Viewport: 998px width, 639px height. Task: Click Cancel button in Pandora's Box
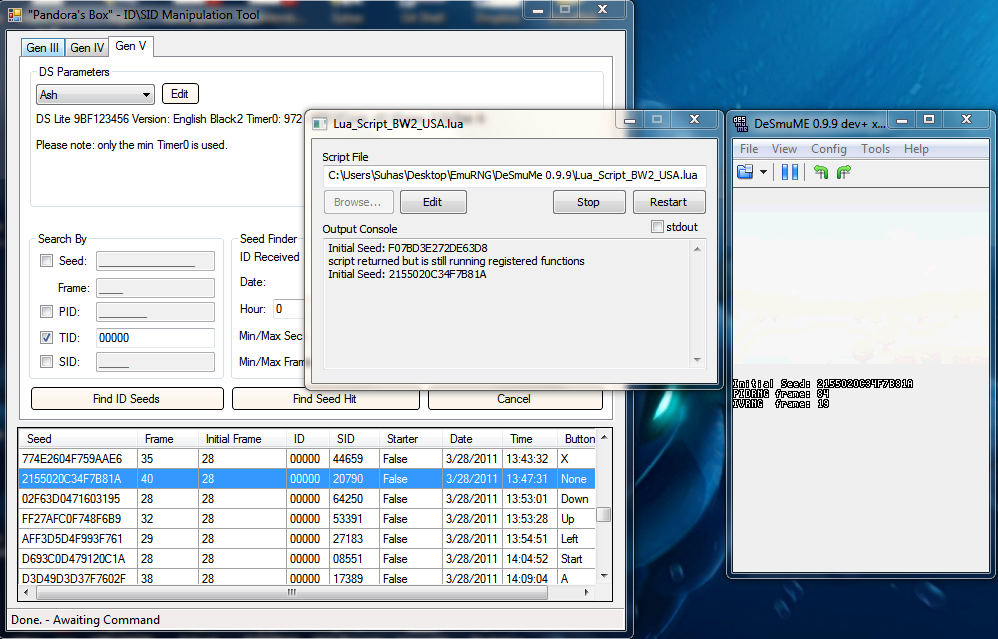(x=514, y=398)
